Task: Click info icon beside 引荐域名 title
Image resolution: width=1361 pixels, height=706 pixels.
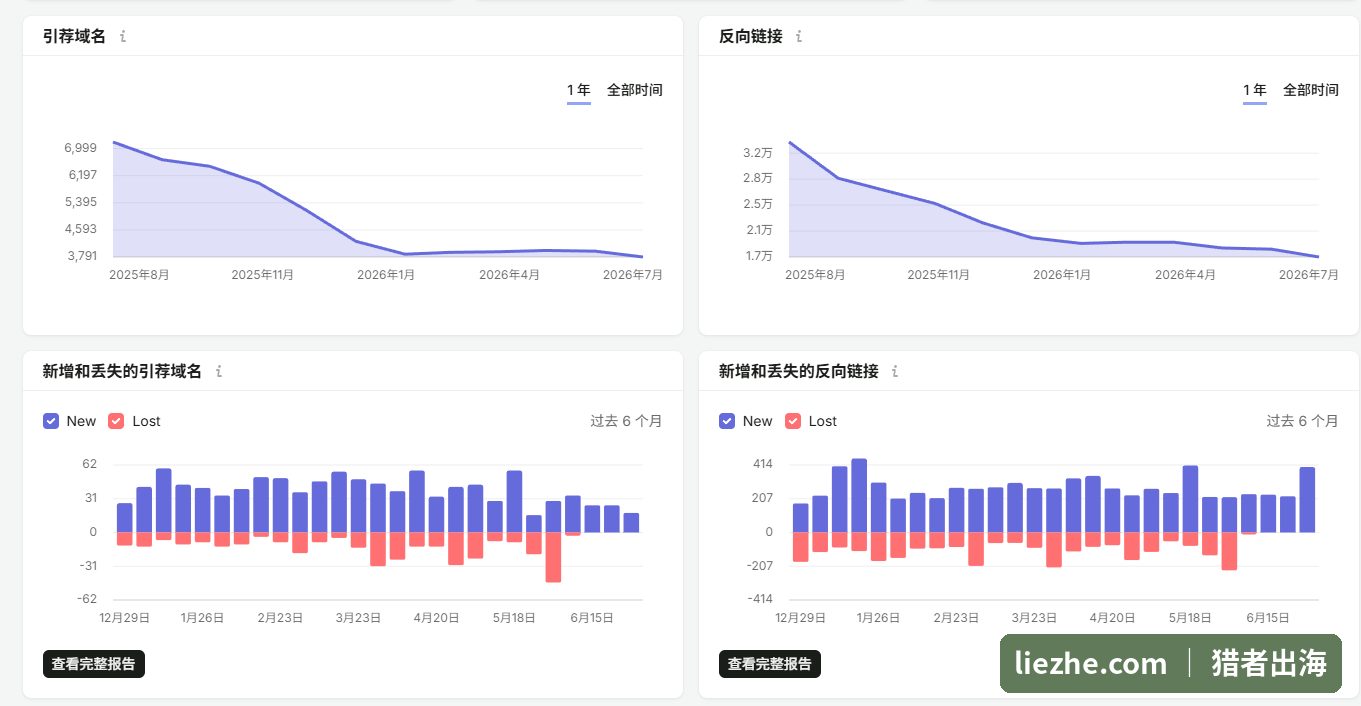Action: [x=123, y=36]
